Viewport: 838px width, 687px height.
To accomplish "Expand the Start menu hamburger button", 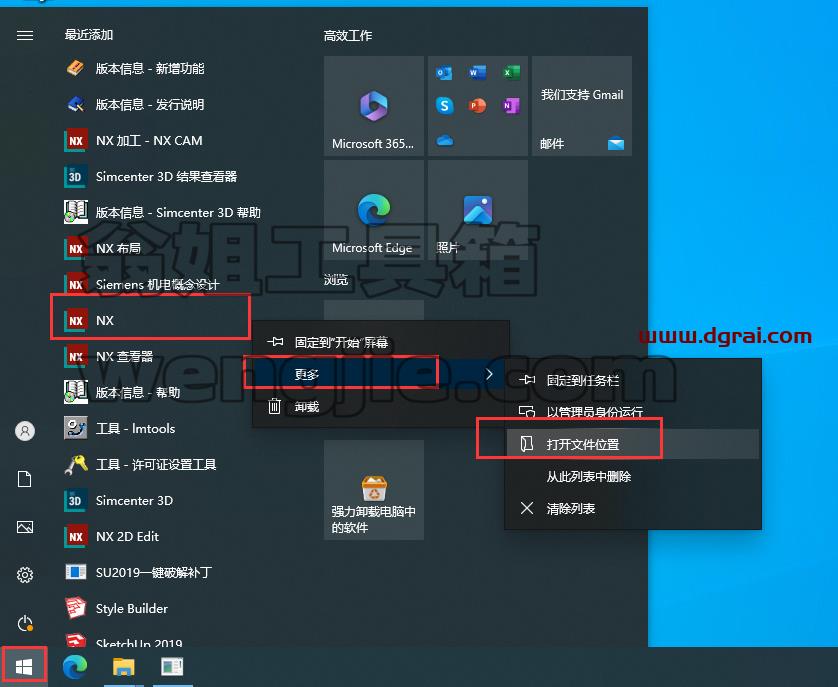I will (x=25, y=35).
